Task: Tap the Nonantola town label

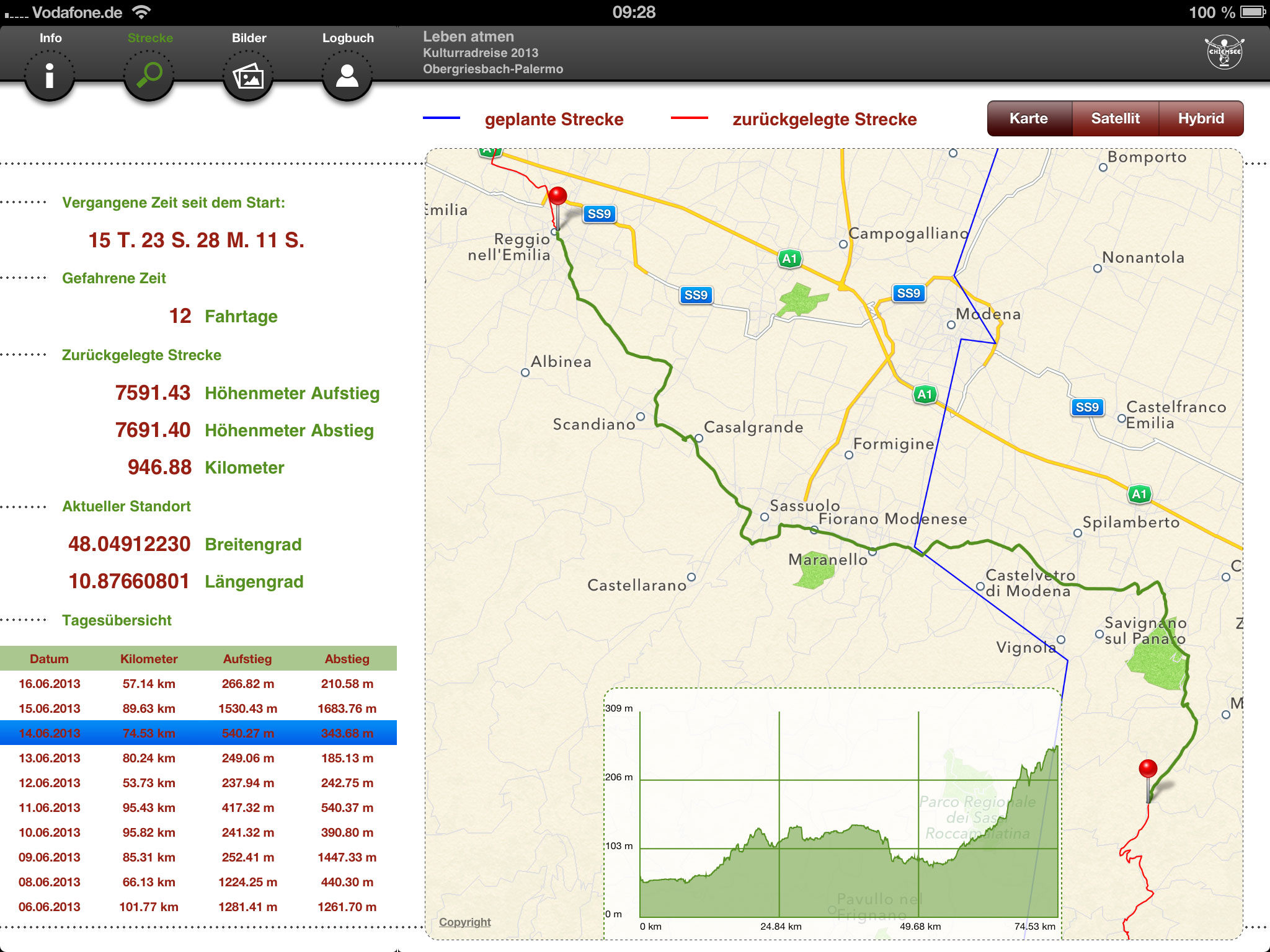Action: (1143, 257)
